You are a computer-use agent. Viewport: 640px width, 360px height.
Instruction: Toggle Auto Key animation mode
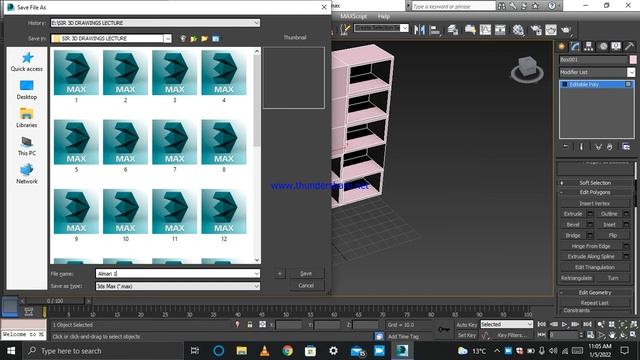pyautogui.click(x=467, y=324)
